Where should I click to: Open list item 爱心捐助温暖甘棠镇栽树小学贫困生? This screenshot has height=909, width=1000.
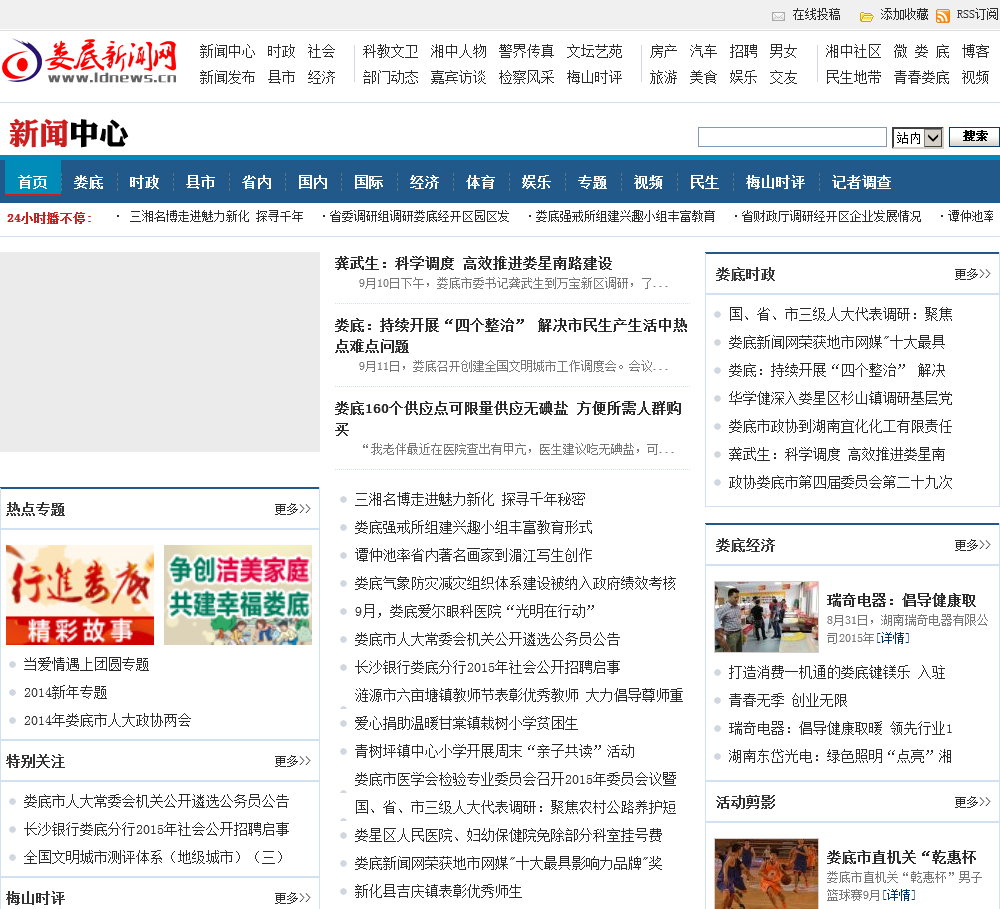(x=466, y=723)
